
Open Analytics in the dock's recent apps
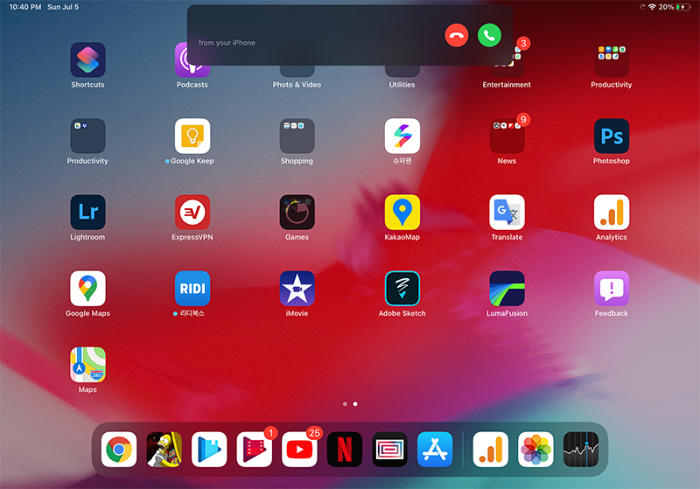click(491, 449)
